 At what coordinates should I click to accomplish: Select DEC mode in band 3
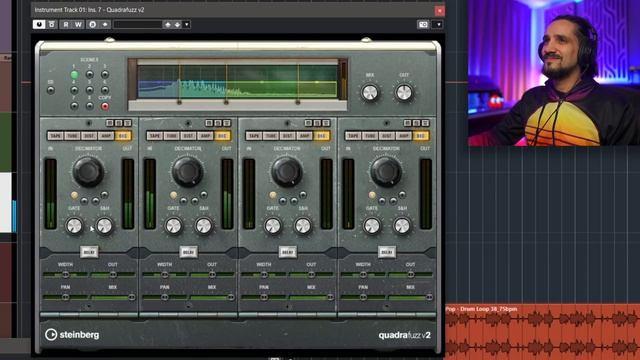pyautogui.click(x=322, y=136)
